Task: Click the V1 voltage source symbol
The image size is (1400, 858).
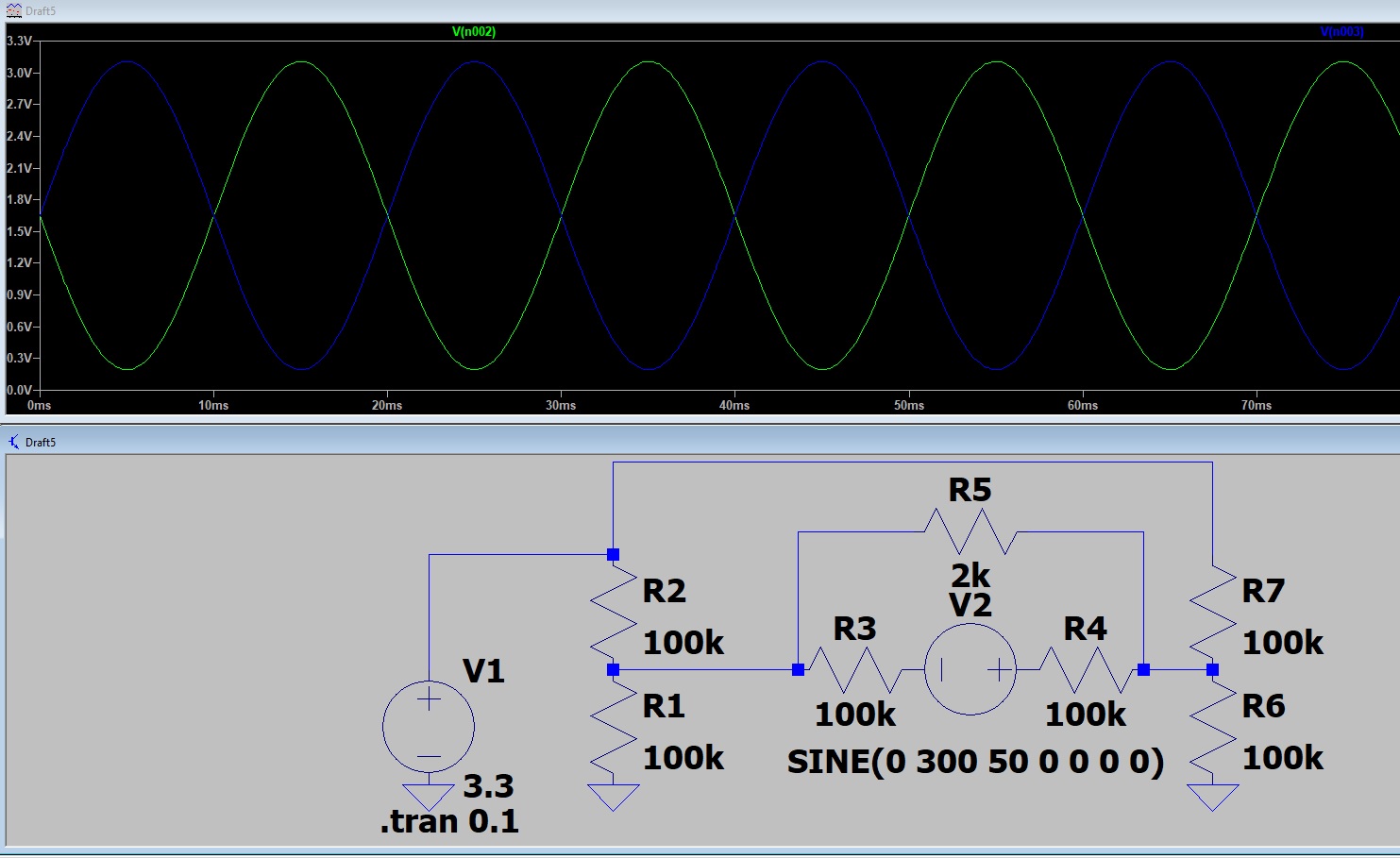Action: (x=429, y=727)
